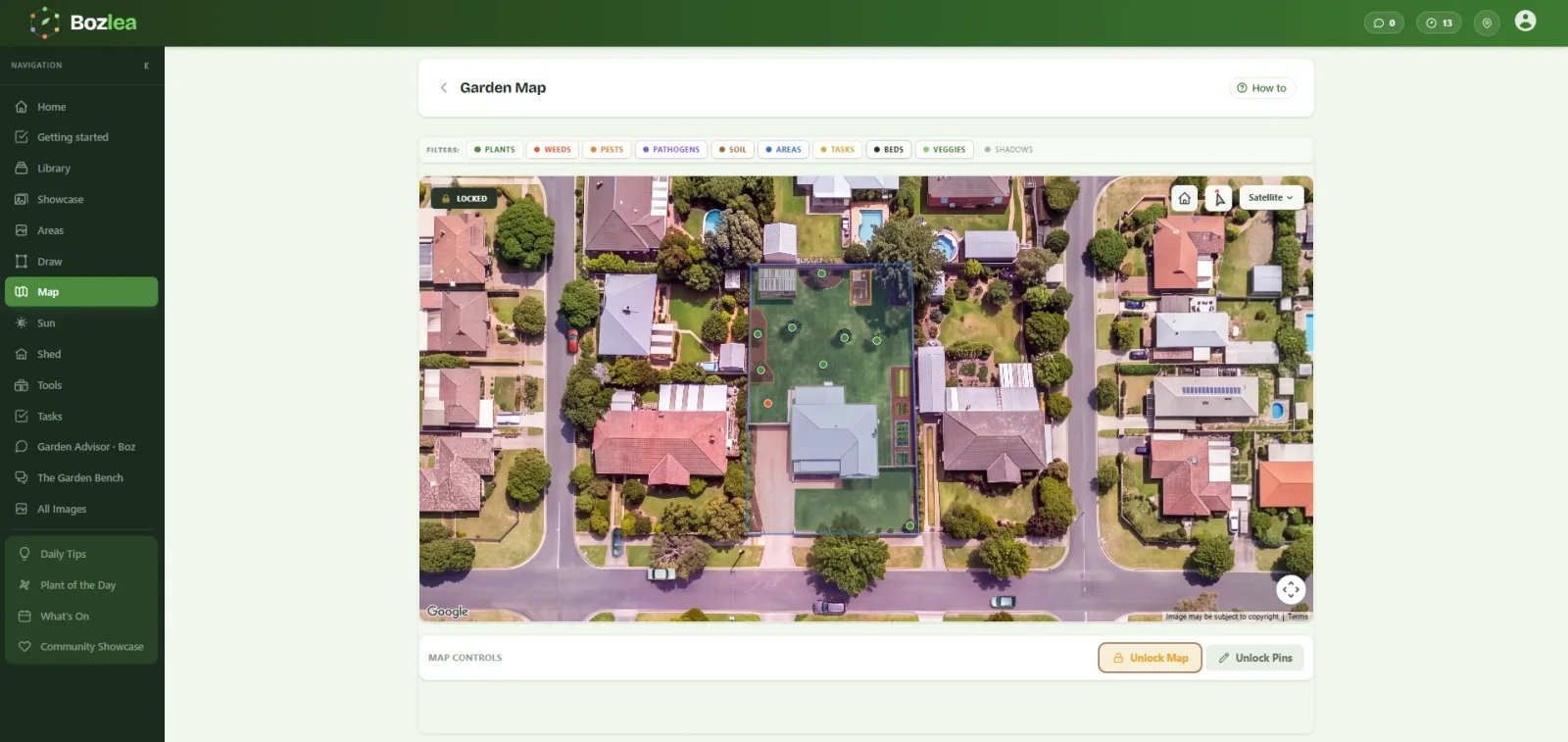Open The Garden Bench page
Viewport: 1568px width, 742px height.
[81, 478]
